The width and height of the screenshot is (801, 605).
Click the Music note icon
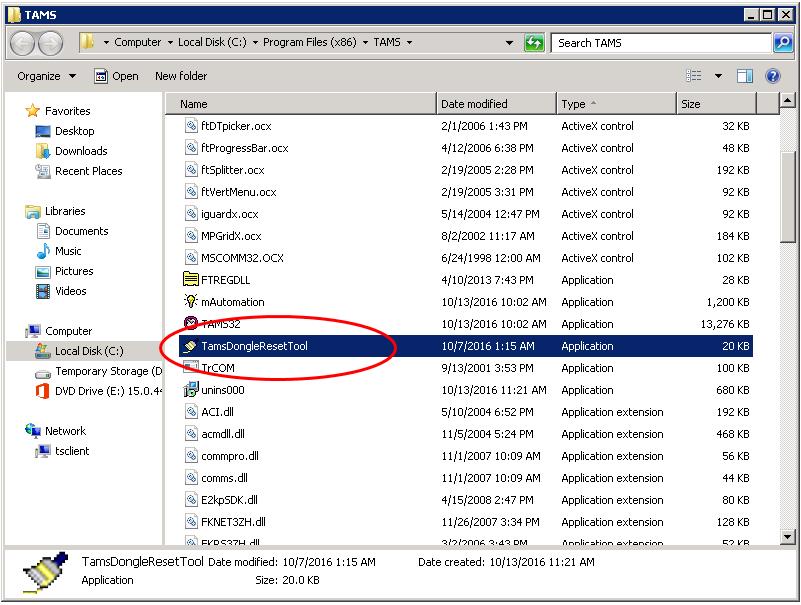pyautogui.click(x=43, y=251)
